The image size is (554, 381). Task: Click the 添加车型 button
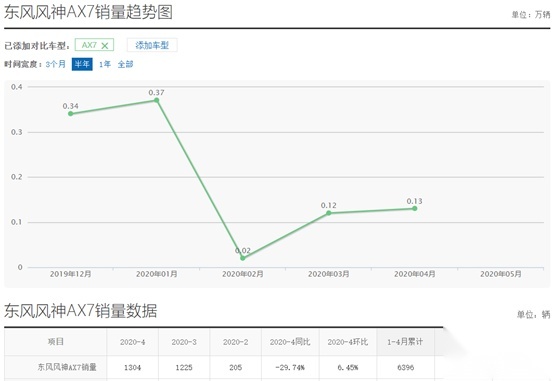(x=152, y=45)
